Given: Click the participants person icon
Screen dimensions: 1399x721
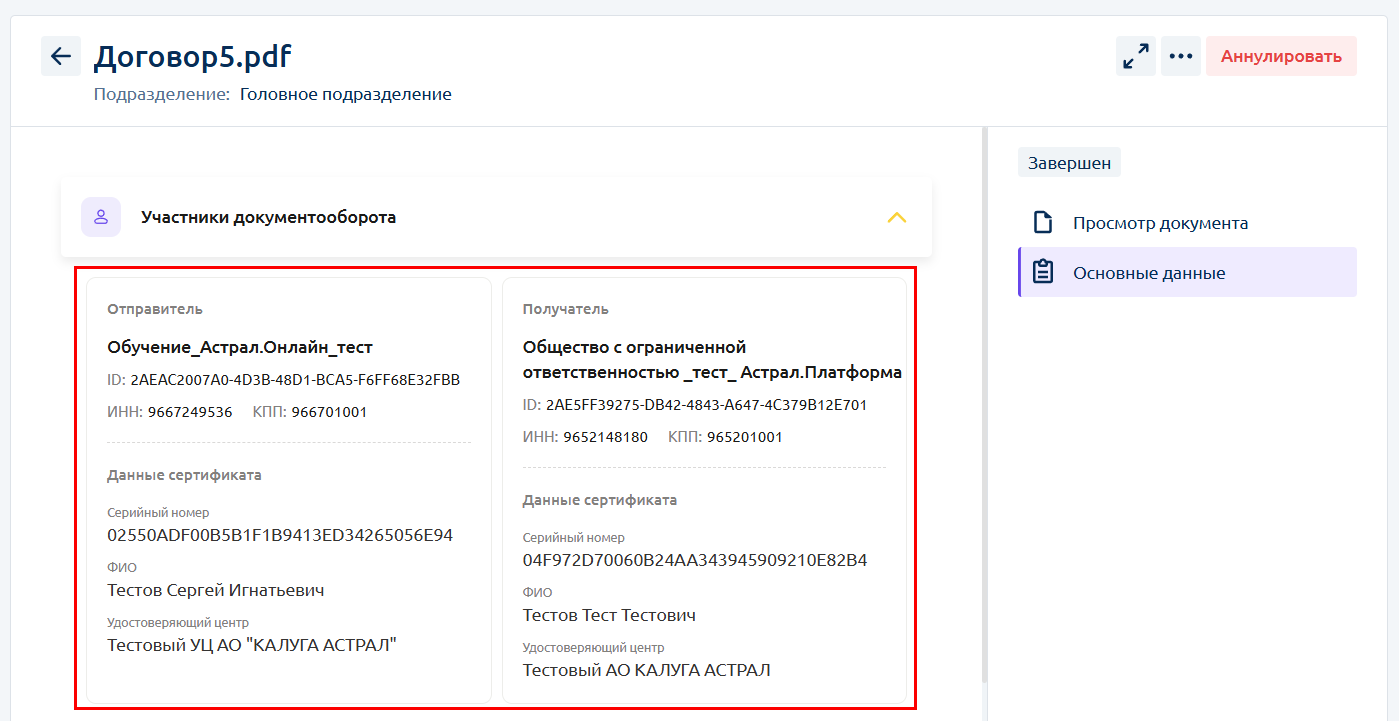Looking at the screenshot, I should coord(101,217).
